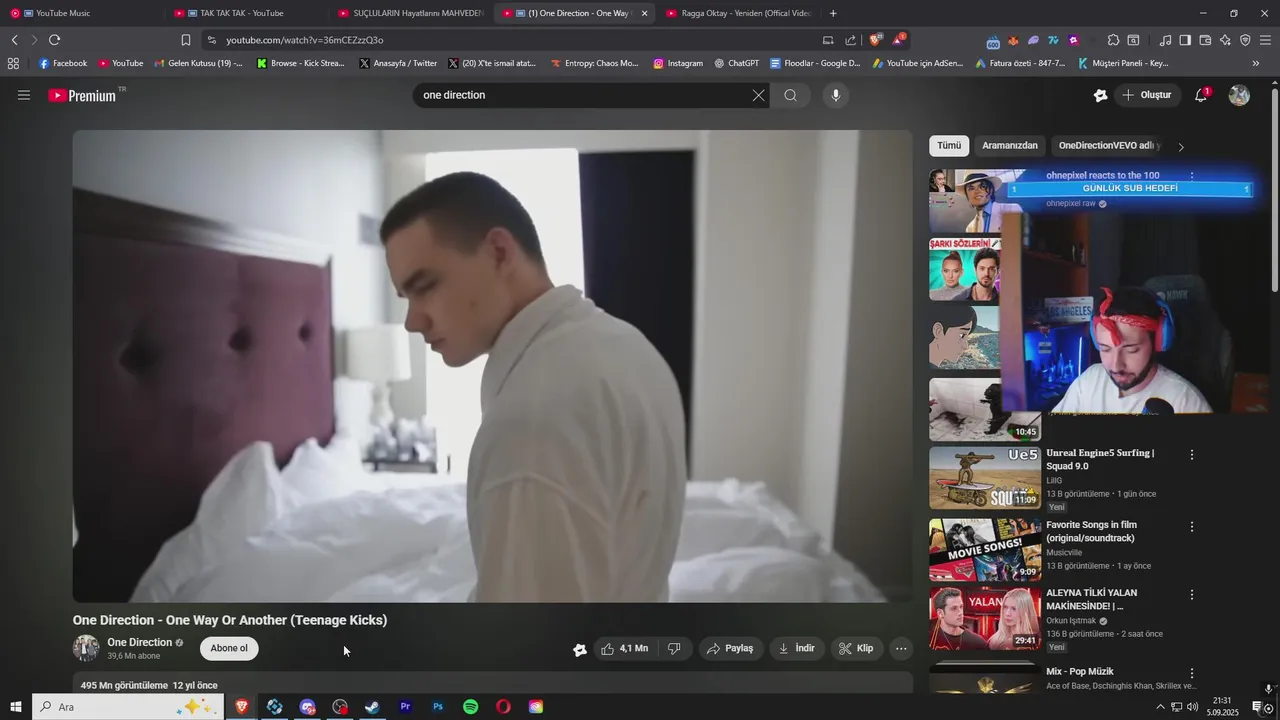Open the Windows Start menu
This screenshot has height=720, width=1280.
click(x=15, y=707)
